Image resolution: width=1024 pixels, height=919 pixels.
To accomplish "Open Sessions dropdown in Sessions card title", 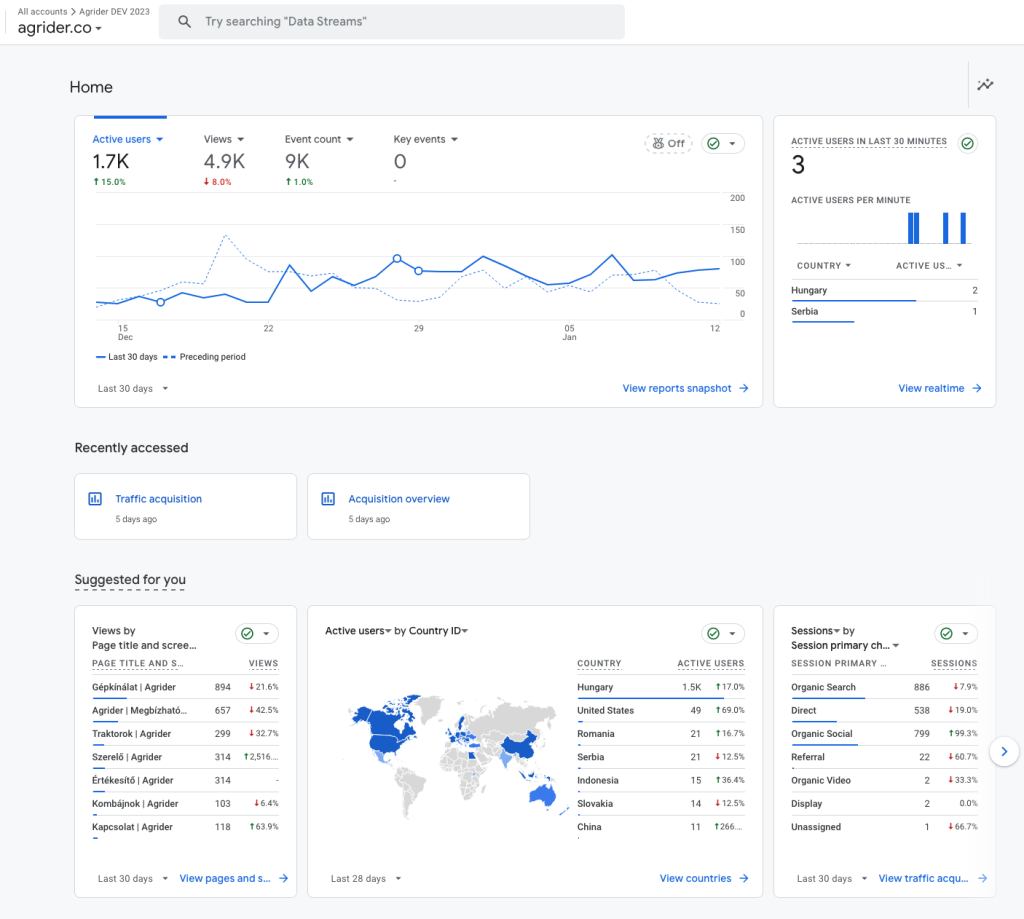I will pos(815,631).
